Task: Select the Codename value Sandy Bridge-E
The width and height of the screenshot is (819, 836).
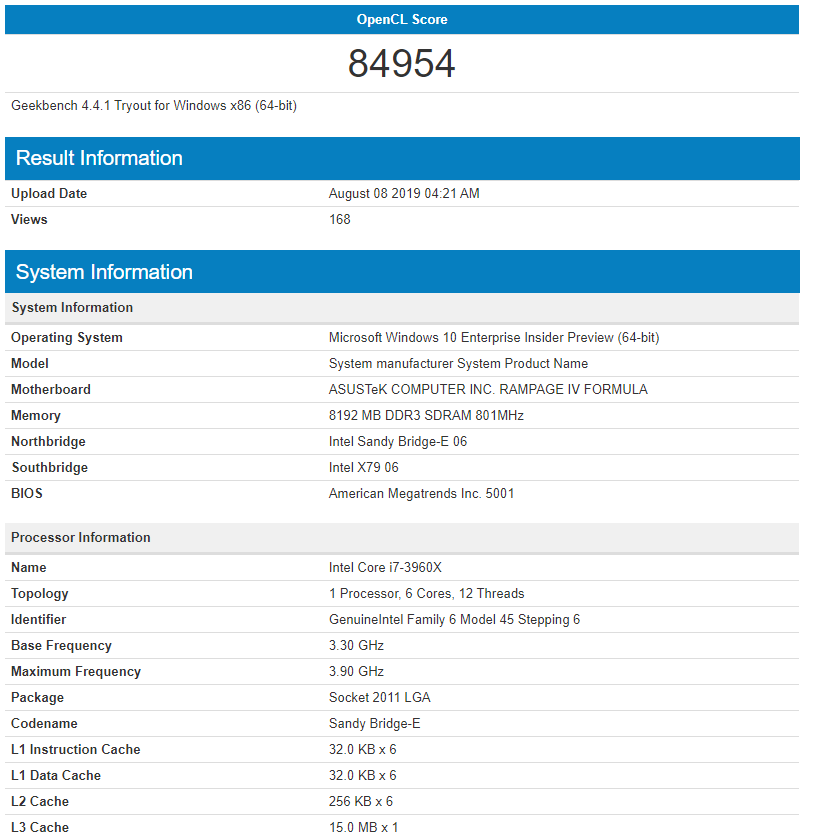Action: 374,724
